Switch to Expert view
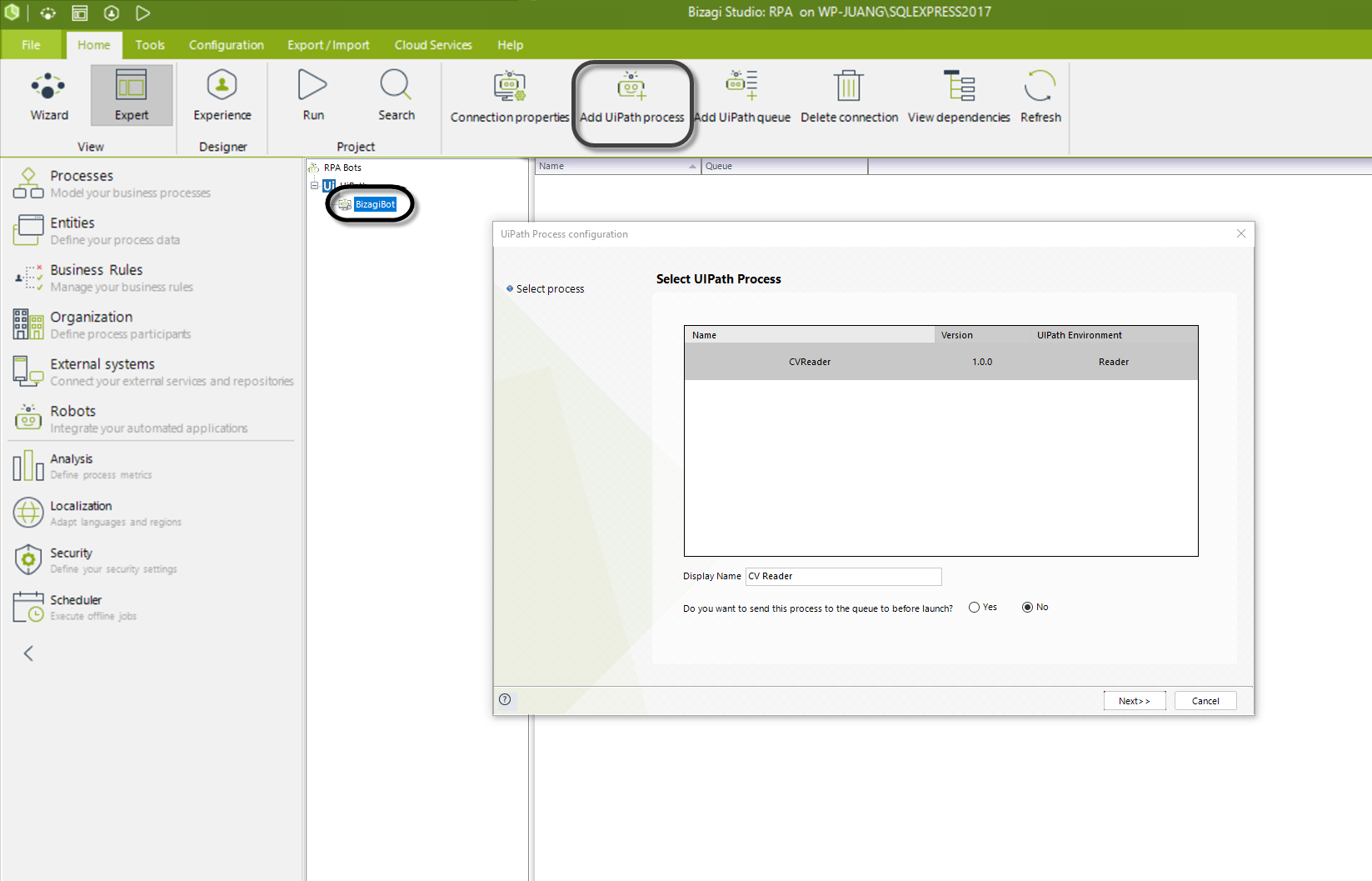 pyautogui.click(x=132, y=96)
